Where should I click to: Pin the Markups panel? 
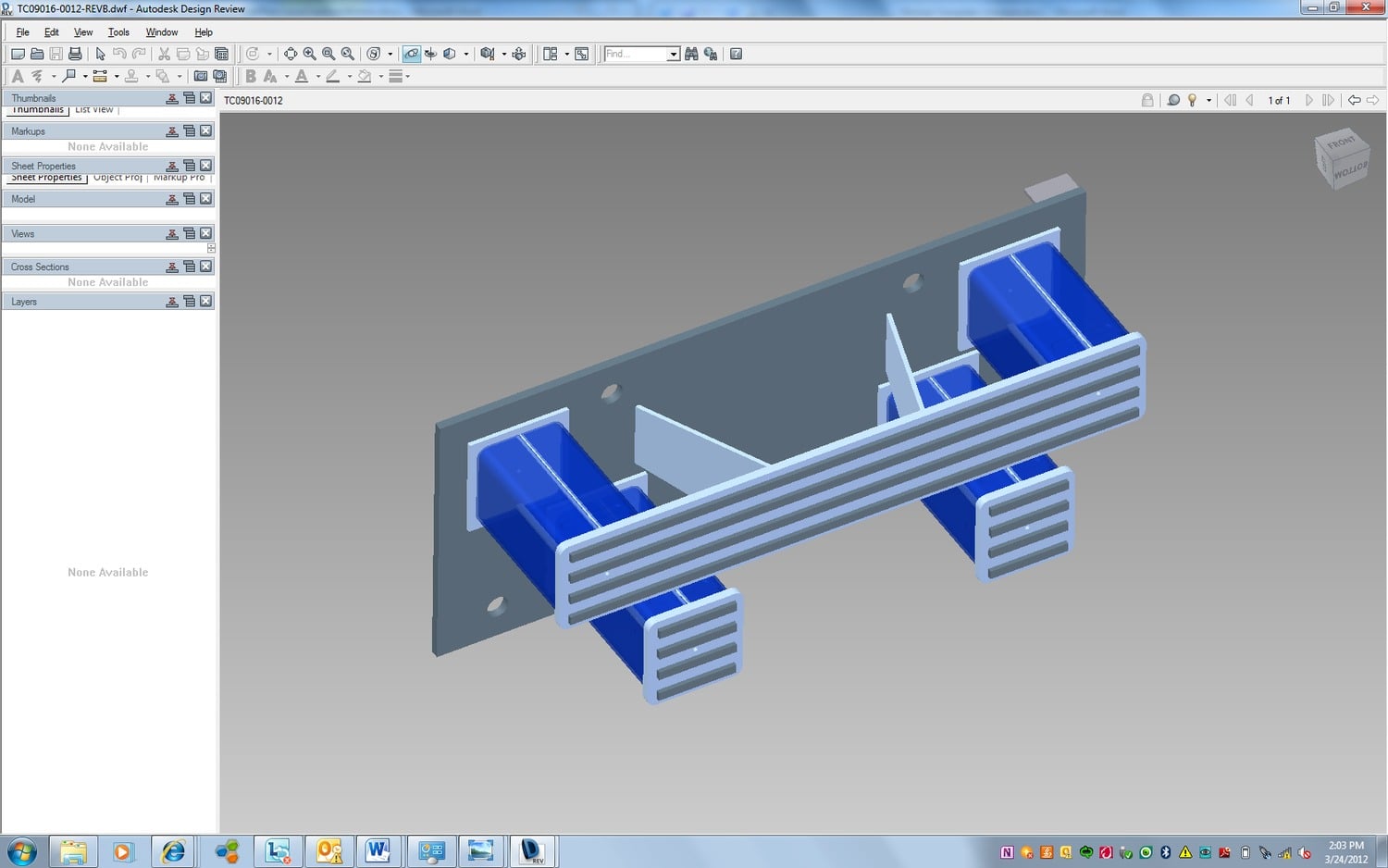click(172, 131)
